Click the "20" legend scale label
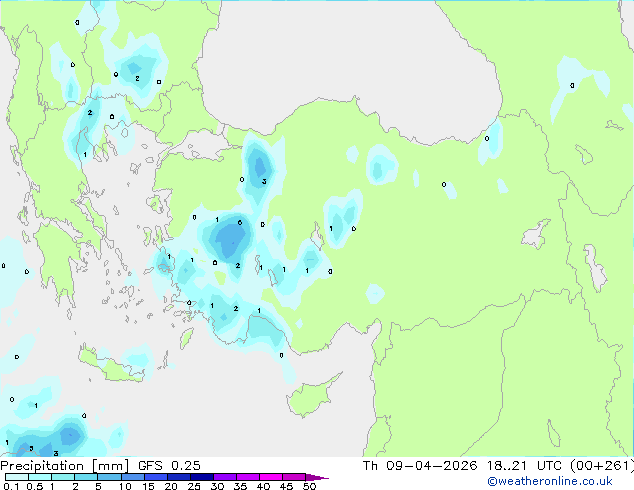The image size is (634, 490). pos(171,486)
